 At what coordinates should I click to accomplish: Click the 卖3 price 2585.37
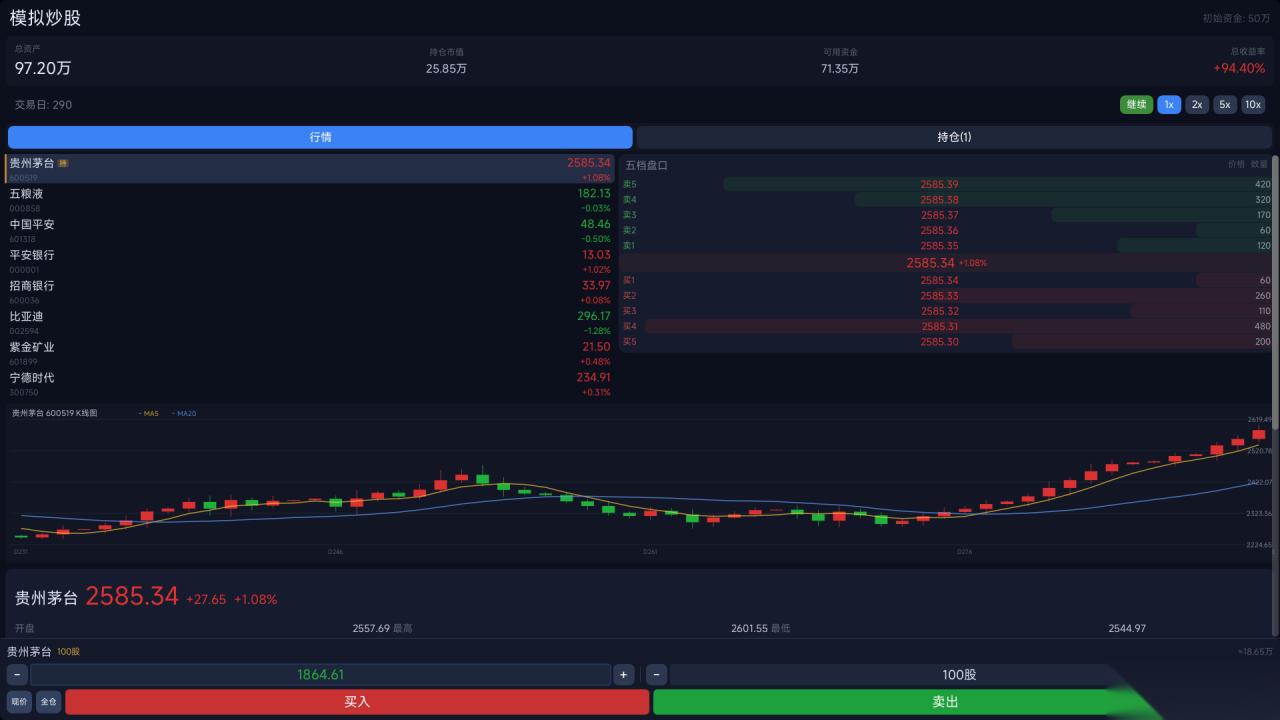click(x=939, y=215)
